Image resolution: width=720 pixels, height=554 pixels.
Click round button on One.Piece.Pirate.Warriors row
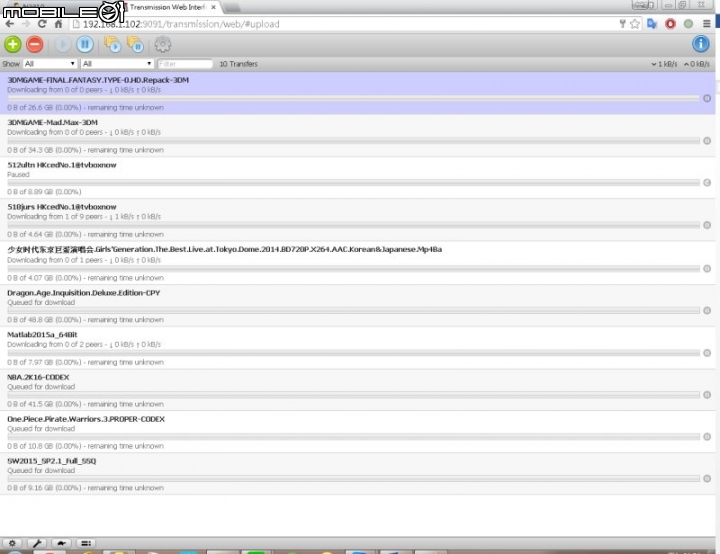click(x=707, y=437)
